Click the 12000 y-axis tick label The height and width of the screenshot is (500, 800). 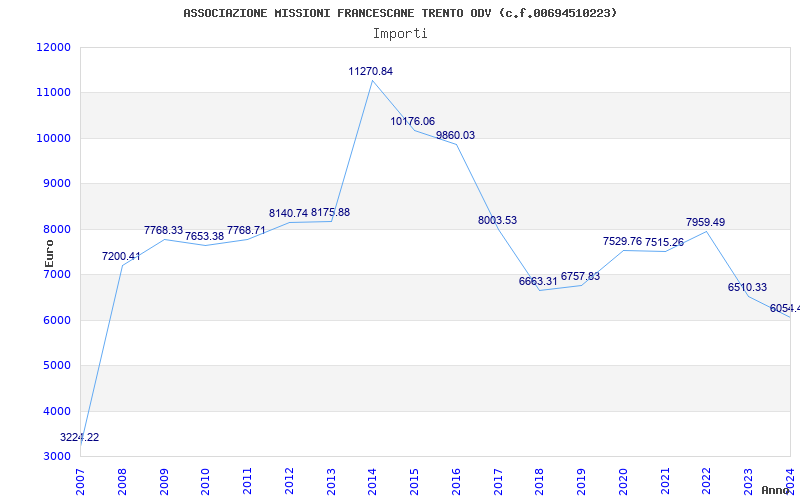click(54, 47)
